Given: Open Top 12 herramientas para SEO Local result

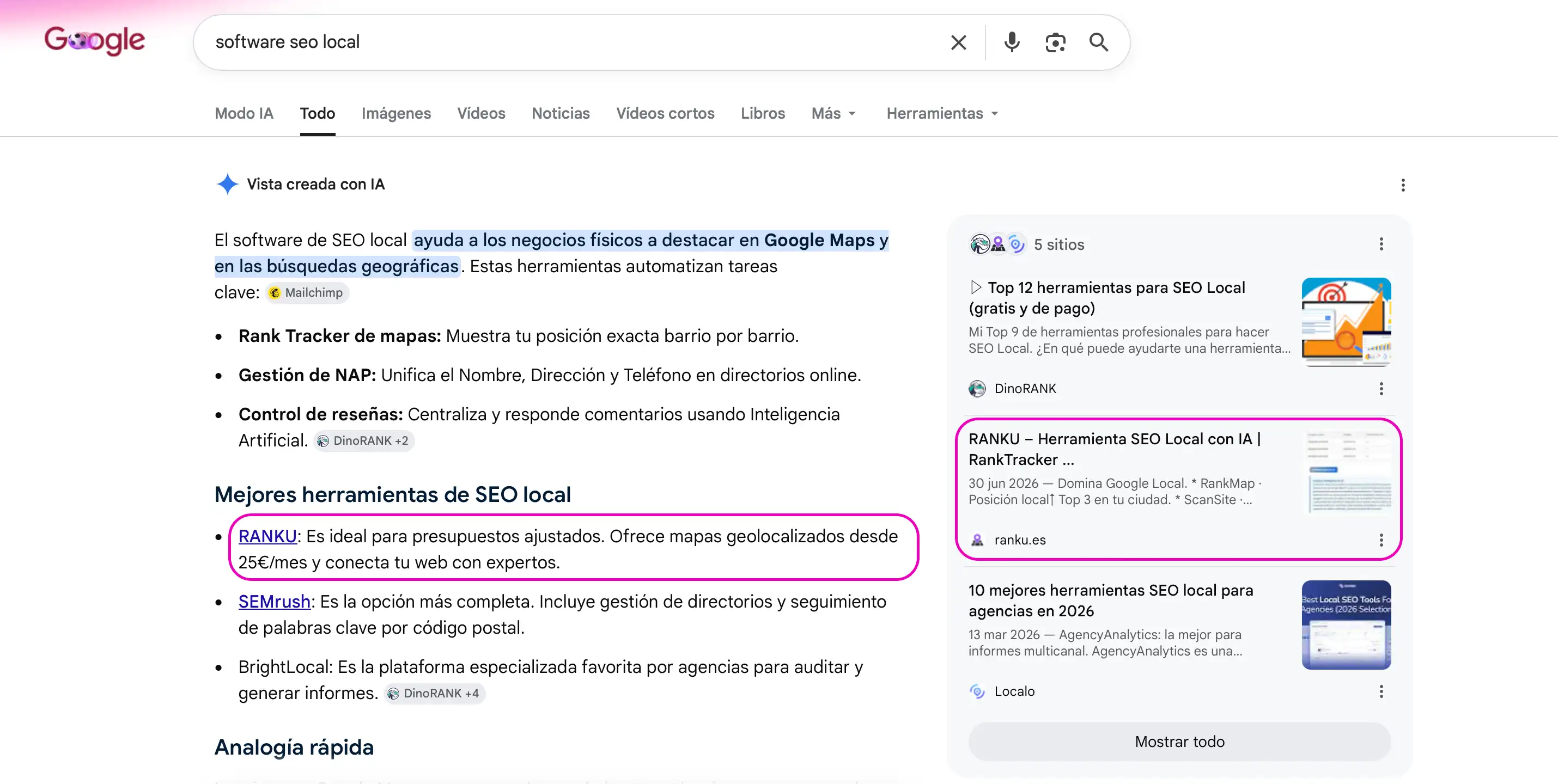Looking at the screenshot, I should 1107,298.
